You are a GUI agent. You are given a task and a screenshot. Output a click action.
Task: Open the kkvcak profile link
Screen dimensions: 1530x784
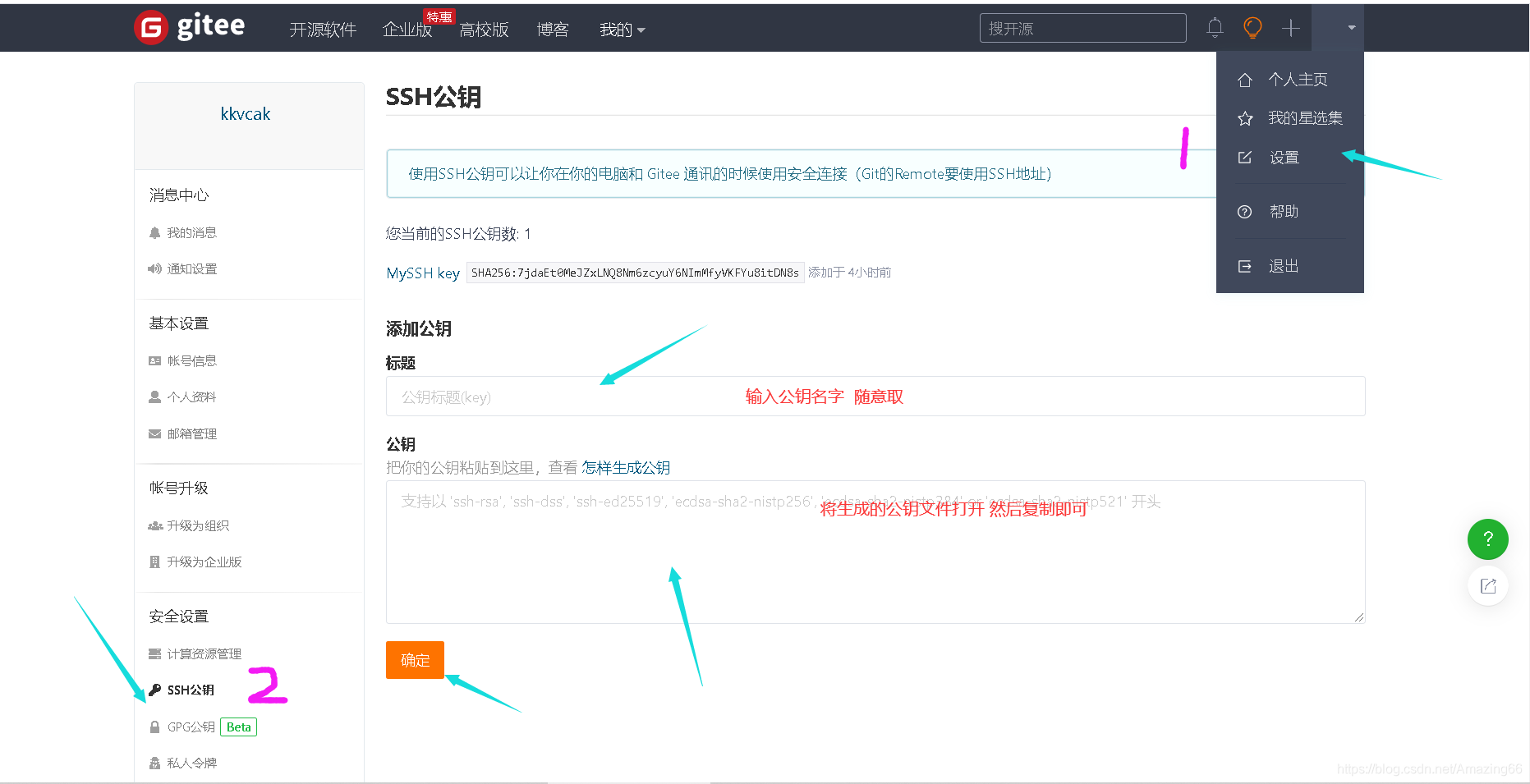pos(246,114)
